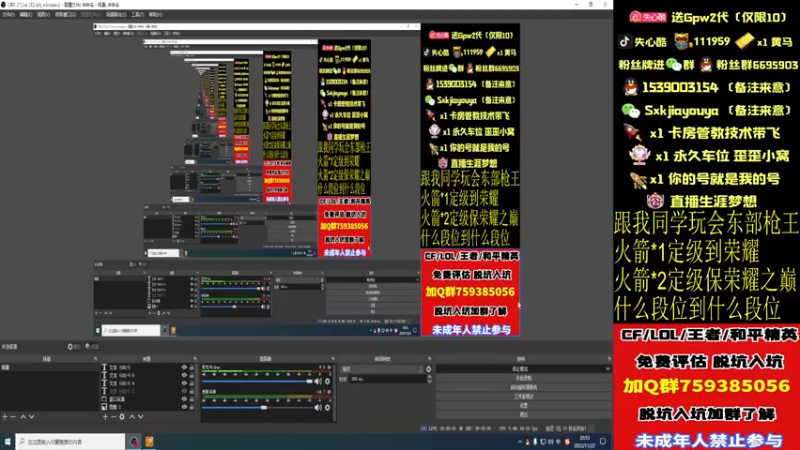Select the scene entry in Scenes list

point(48,367)
